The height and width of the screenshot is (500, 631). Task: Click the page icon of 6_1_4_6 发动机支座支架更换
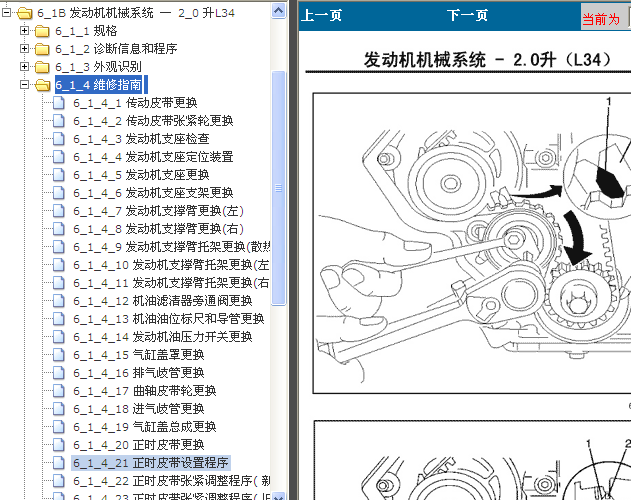(59, 193)
